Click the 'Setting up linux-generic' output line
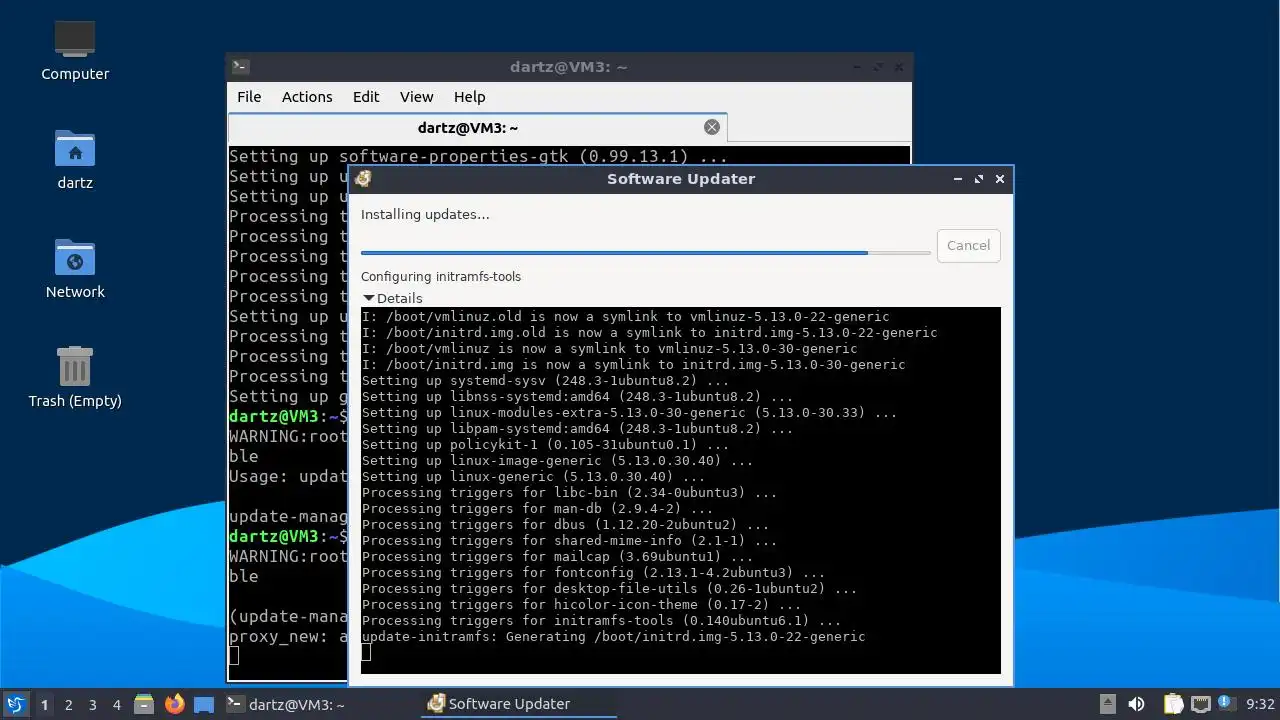 click(533, 476)
